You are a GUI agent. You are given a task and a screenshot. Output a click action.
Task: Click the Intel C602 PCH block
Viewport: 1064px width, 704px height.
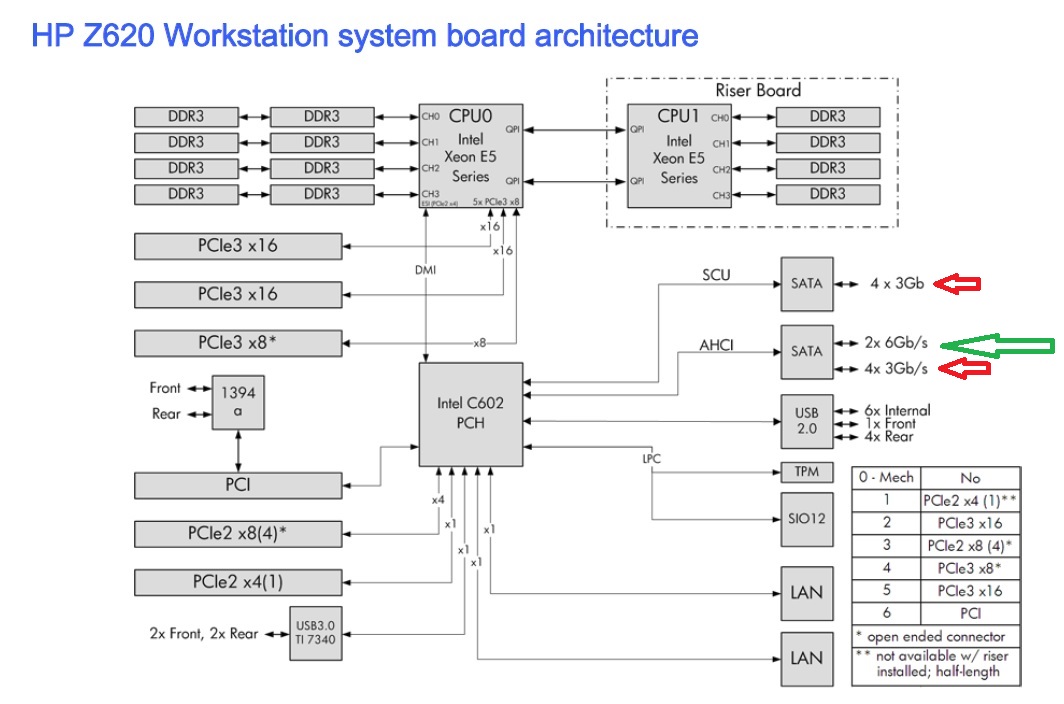tap(471, 414)
